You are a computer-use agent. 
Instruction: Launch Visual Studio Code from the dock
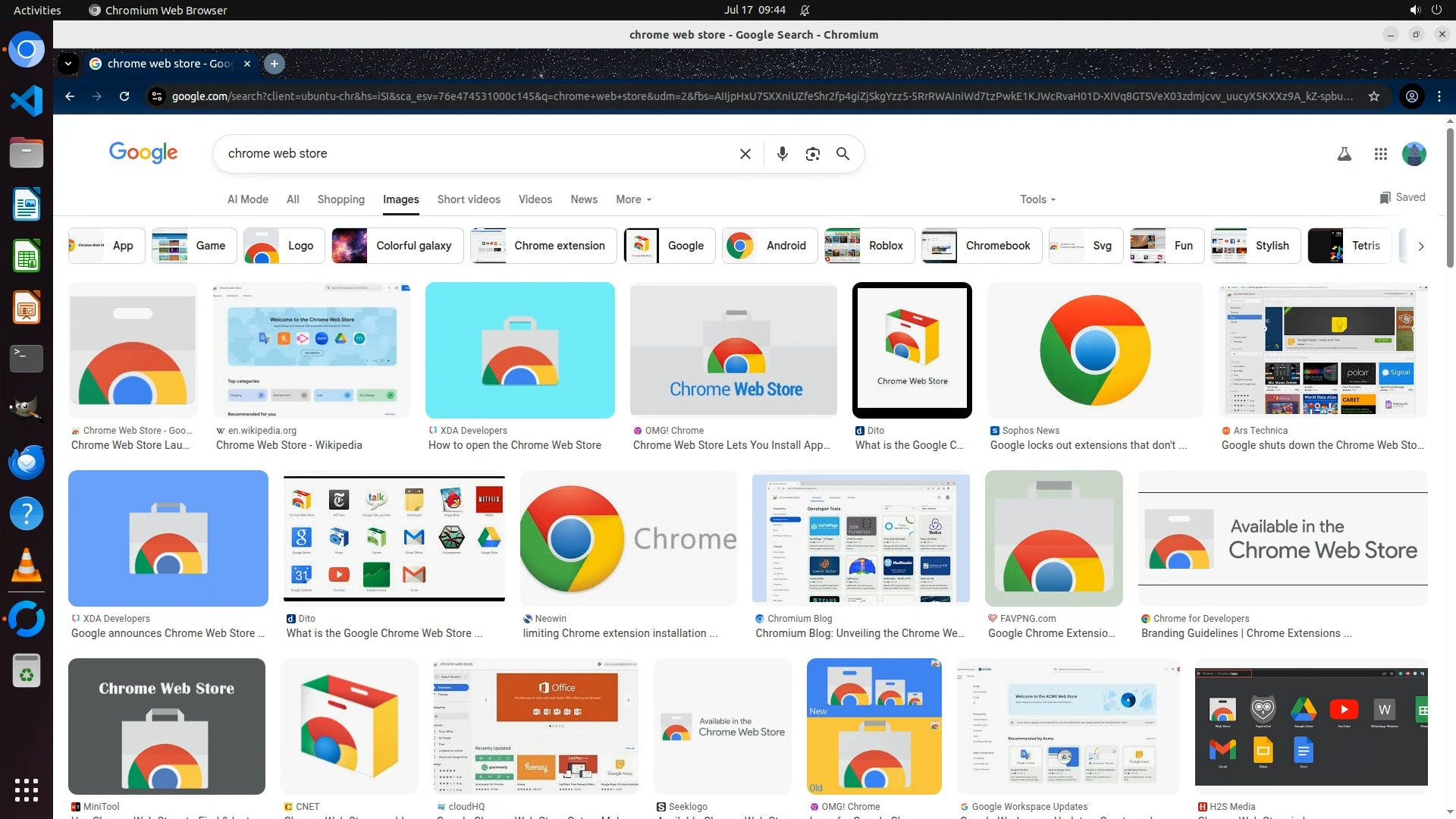[x=27, y=101]
